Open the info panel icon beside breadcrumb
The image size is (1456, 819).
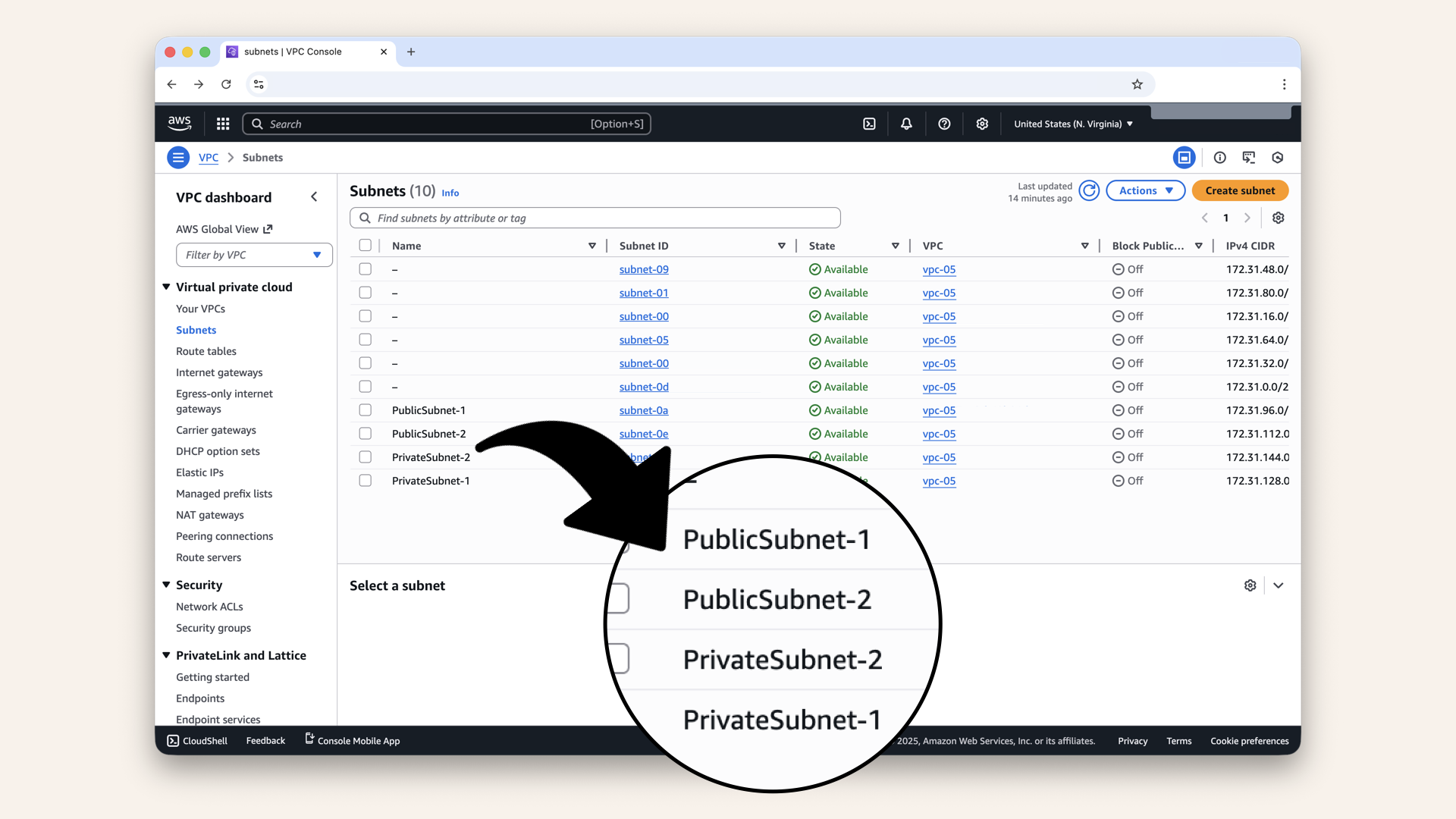(x=1219, y=157)
